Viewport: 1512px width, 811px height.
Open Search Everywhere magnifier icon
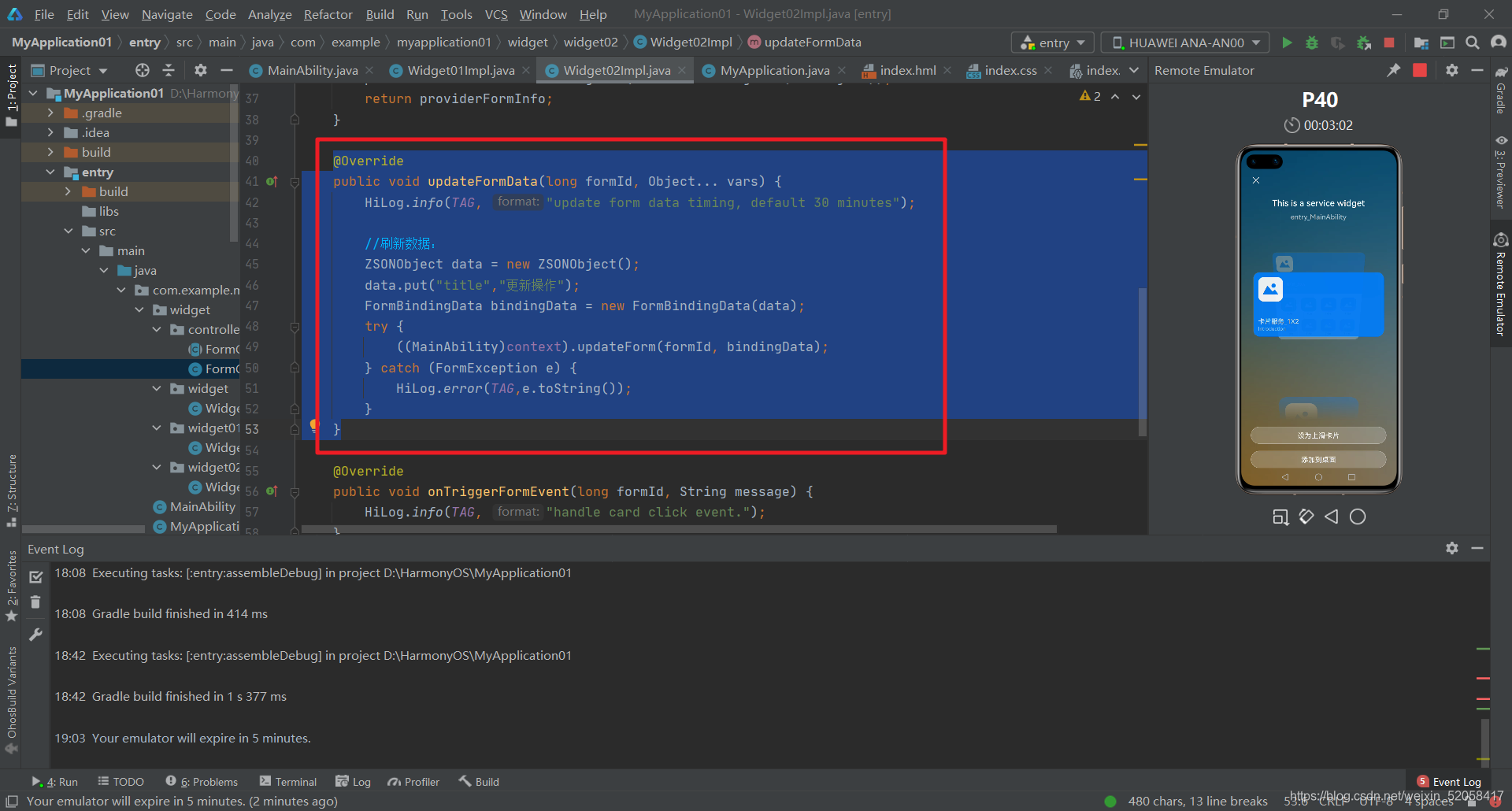(1472, 43)
